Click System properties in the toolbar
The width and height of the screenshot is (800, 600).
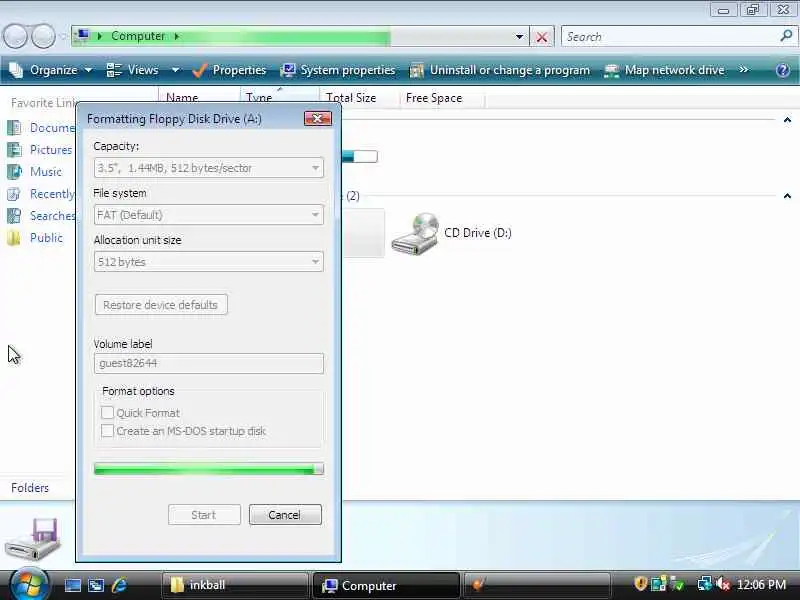tap(338, 70)
